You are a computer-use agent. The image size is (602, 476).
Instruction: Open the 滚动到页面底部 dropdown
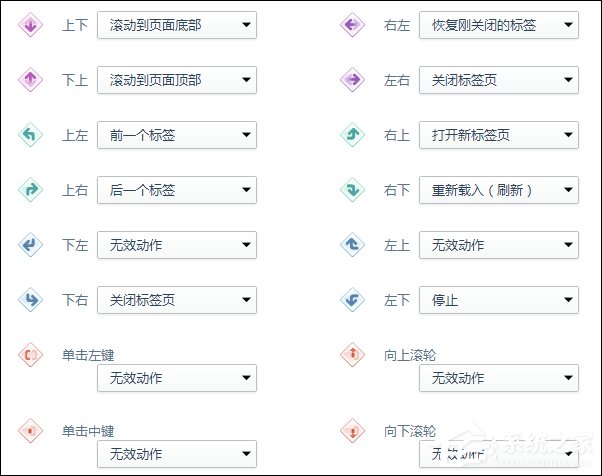click(176, 25)
